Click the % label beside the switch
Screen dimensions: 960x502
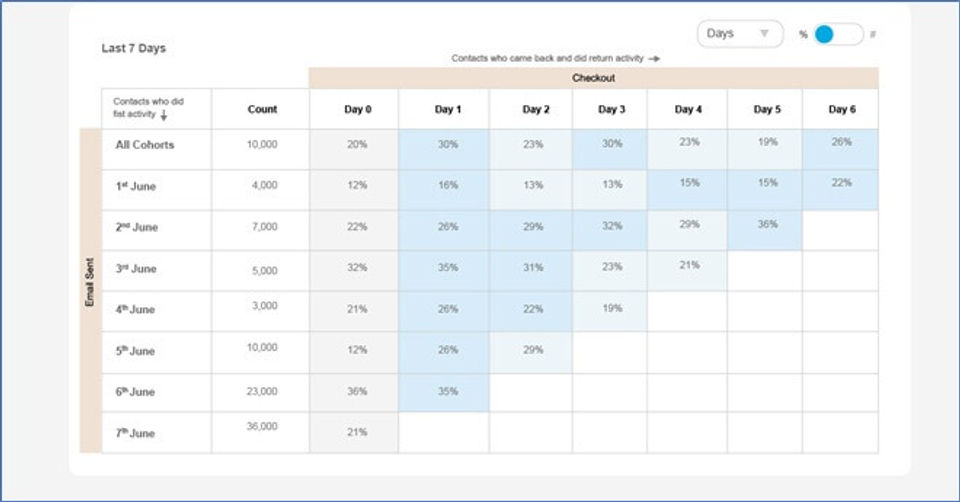pyautogui.click(x=803, y=35)
